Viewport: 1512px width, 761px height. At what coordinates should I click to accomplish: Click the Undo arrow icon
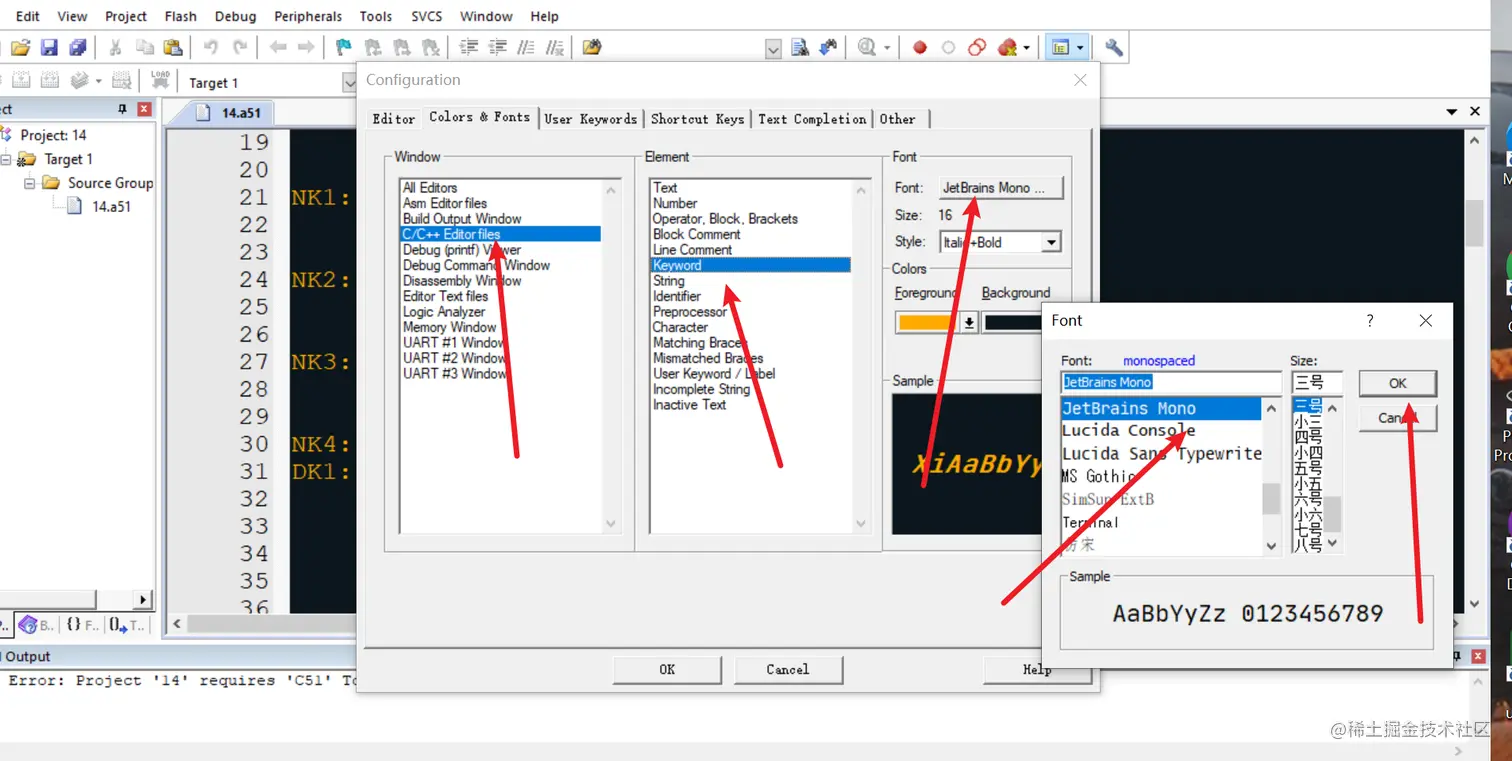point(211,47)
